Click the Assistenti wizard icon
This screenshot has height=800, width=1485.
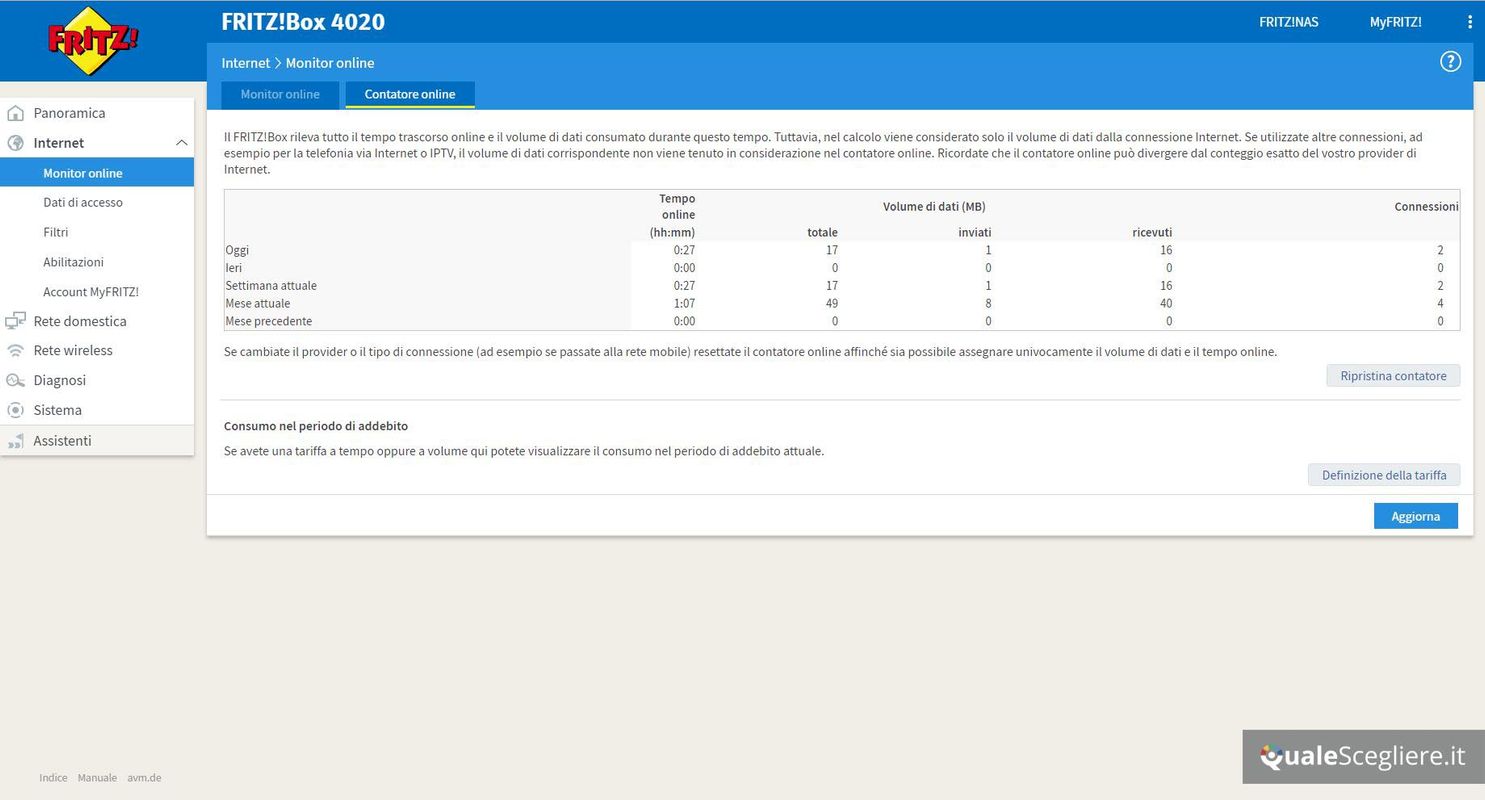[15, 441]
